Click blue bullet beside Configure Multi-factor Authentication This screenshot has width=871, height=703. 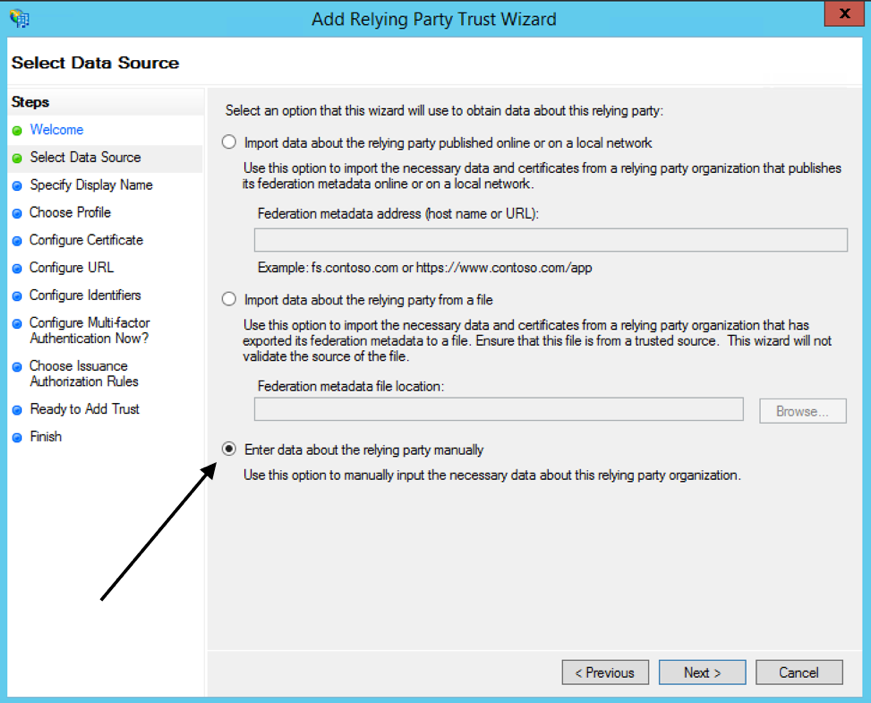(x=17, y=323)
